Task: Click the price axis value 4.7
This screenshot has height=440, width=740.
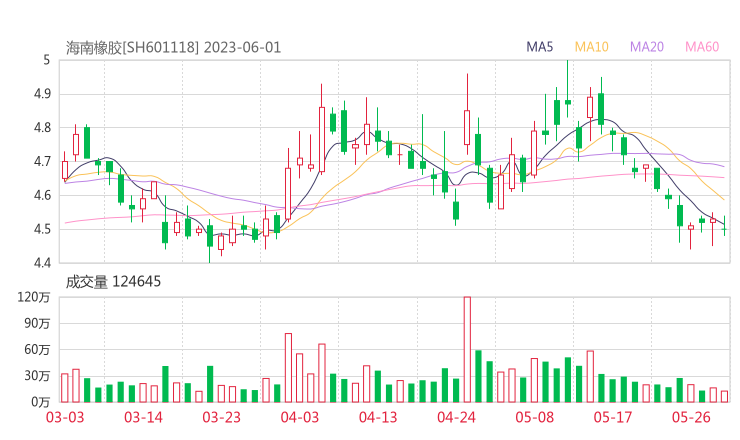Action: pos(42,161)
